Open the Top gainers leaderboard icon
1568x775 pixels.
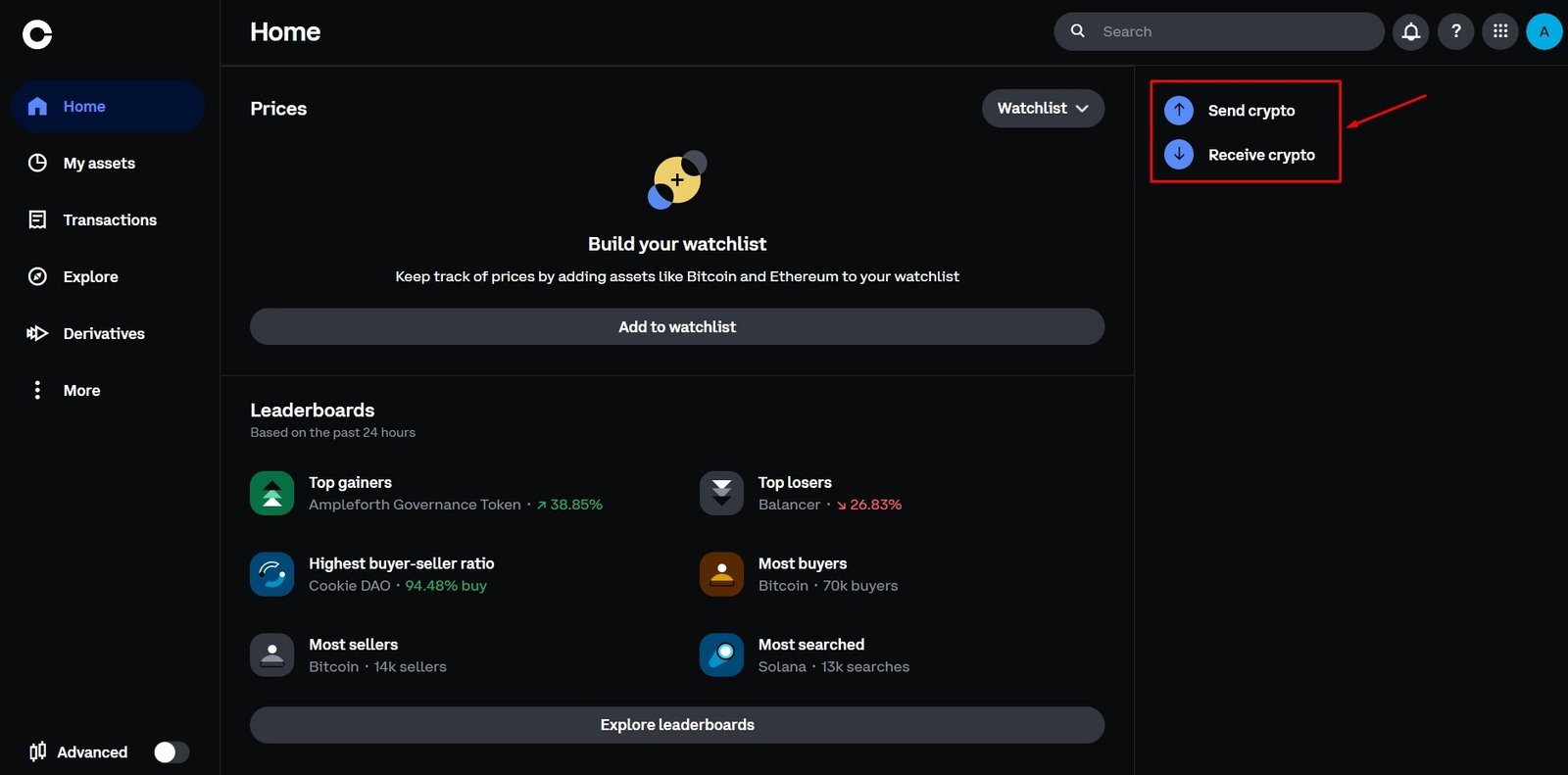click(x=272, y=494)
